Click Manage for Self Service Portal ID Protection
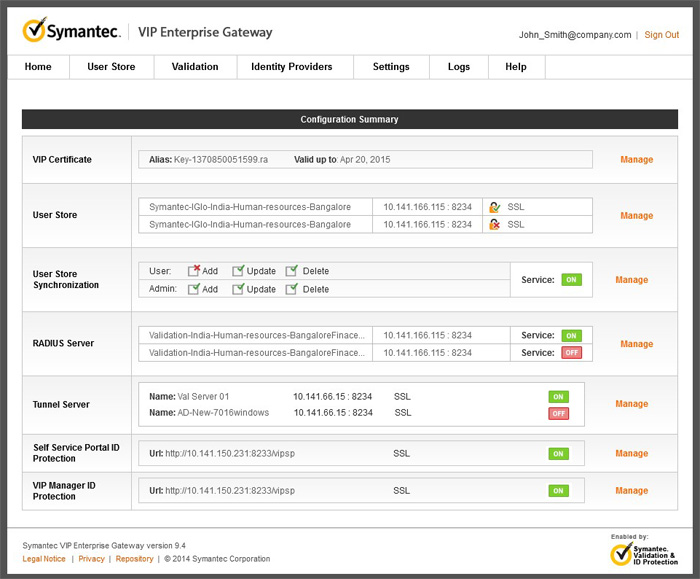 pyautogui.click(x=632, y=454)
